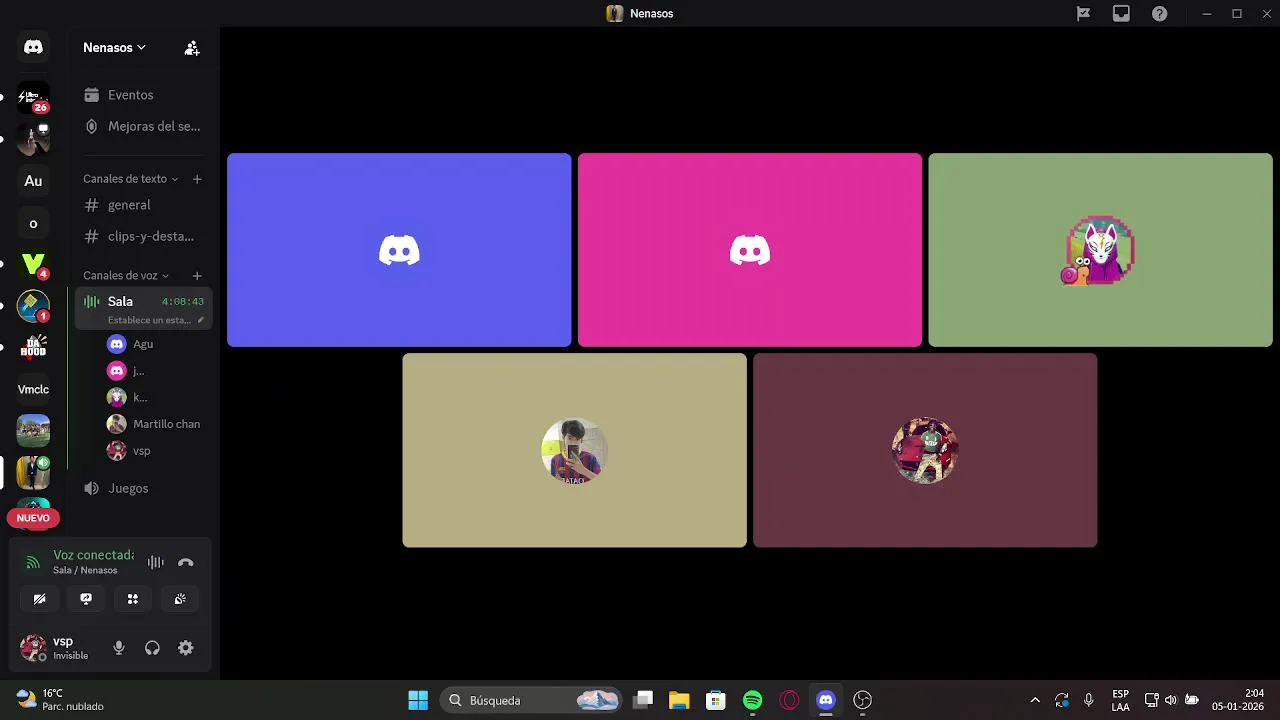Add channel with plus next to Canales de voz
This screenshot has width=1280, height=720.
coord(197,275)
